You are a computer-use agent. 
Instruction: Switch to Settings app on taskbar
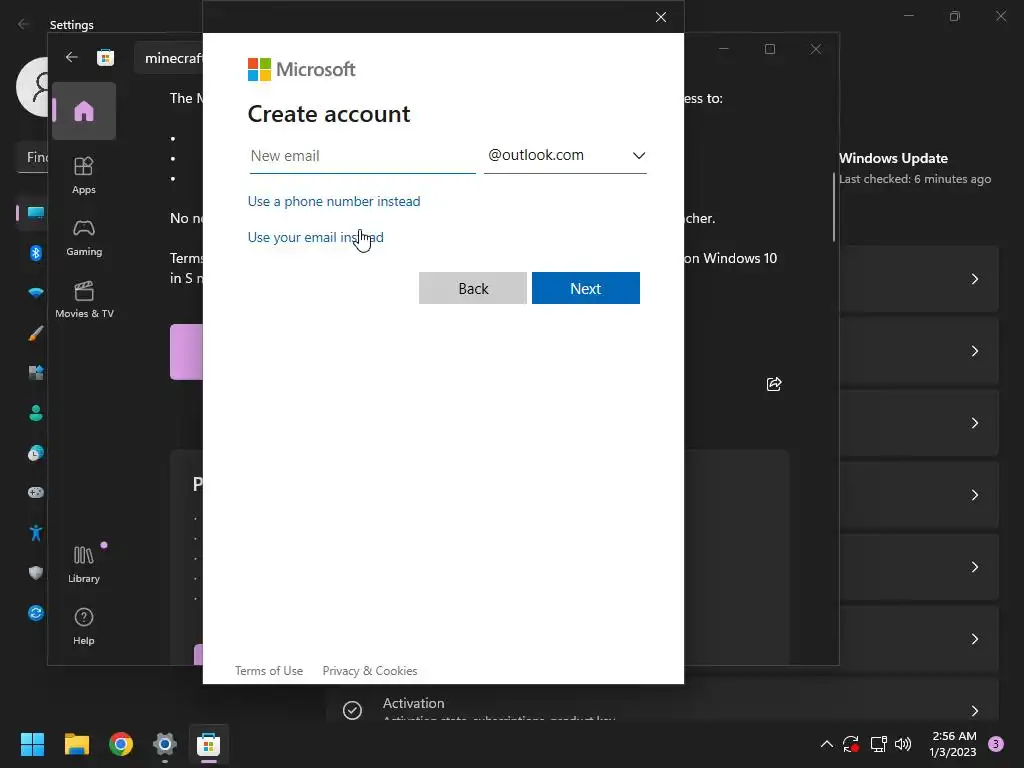165,744
